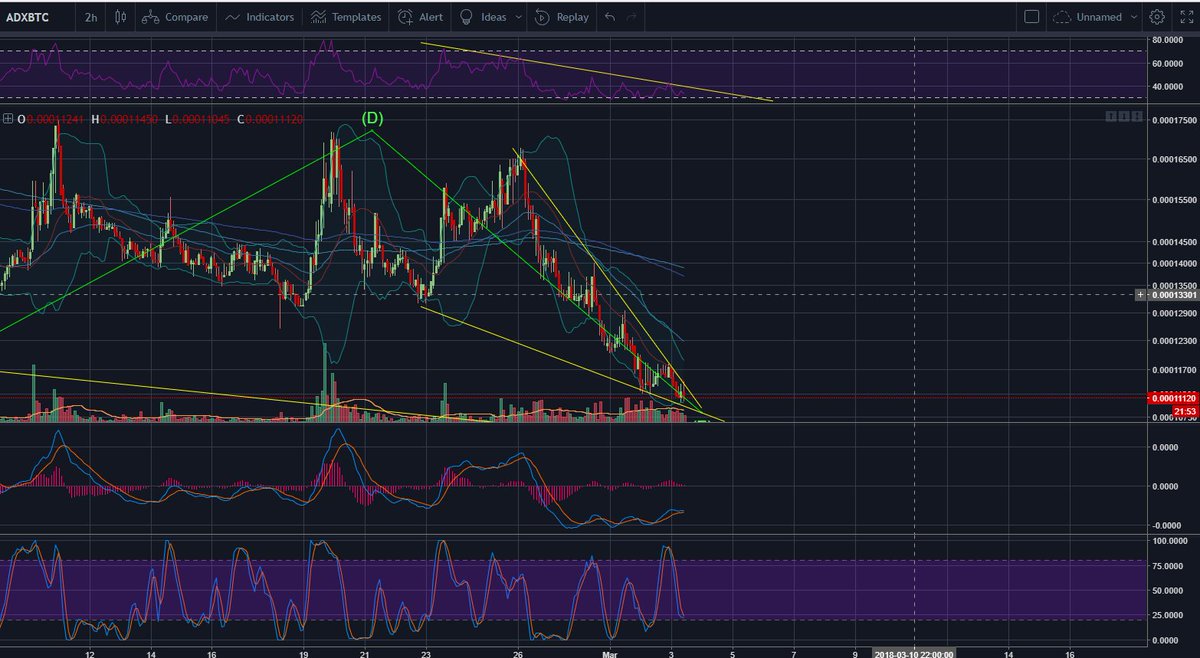The image size is (1200, 658).
Task: Expand the Ideas dropdown chevron
Action: tap(517, 17)
